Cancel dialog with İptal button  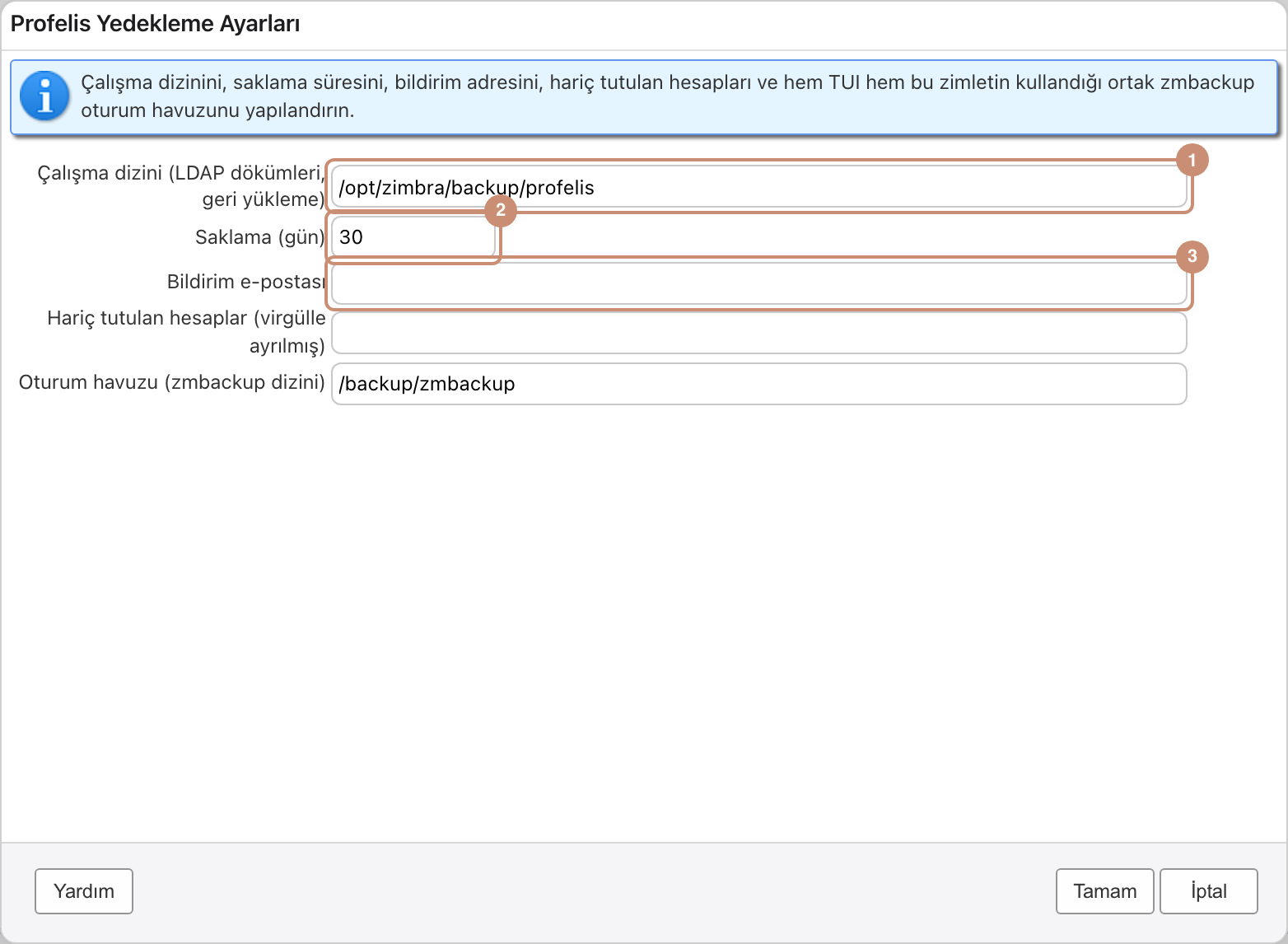[x=1209, y=891]
